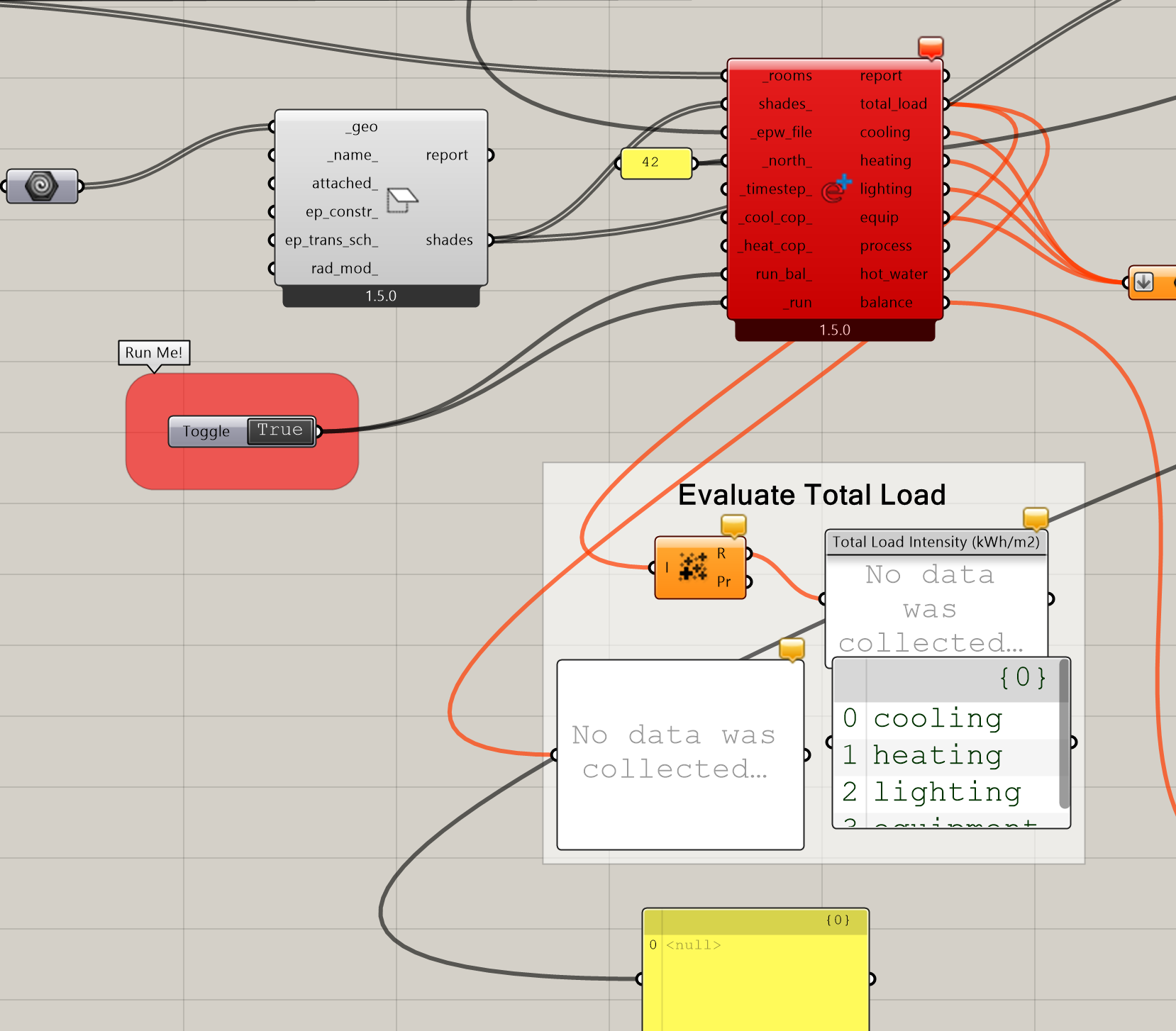Click the shade component icon
This screenshot has width=1176, height=1031.
(402, 200)
